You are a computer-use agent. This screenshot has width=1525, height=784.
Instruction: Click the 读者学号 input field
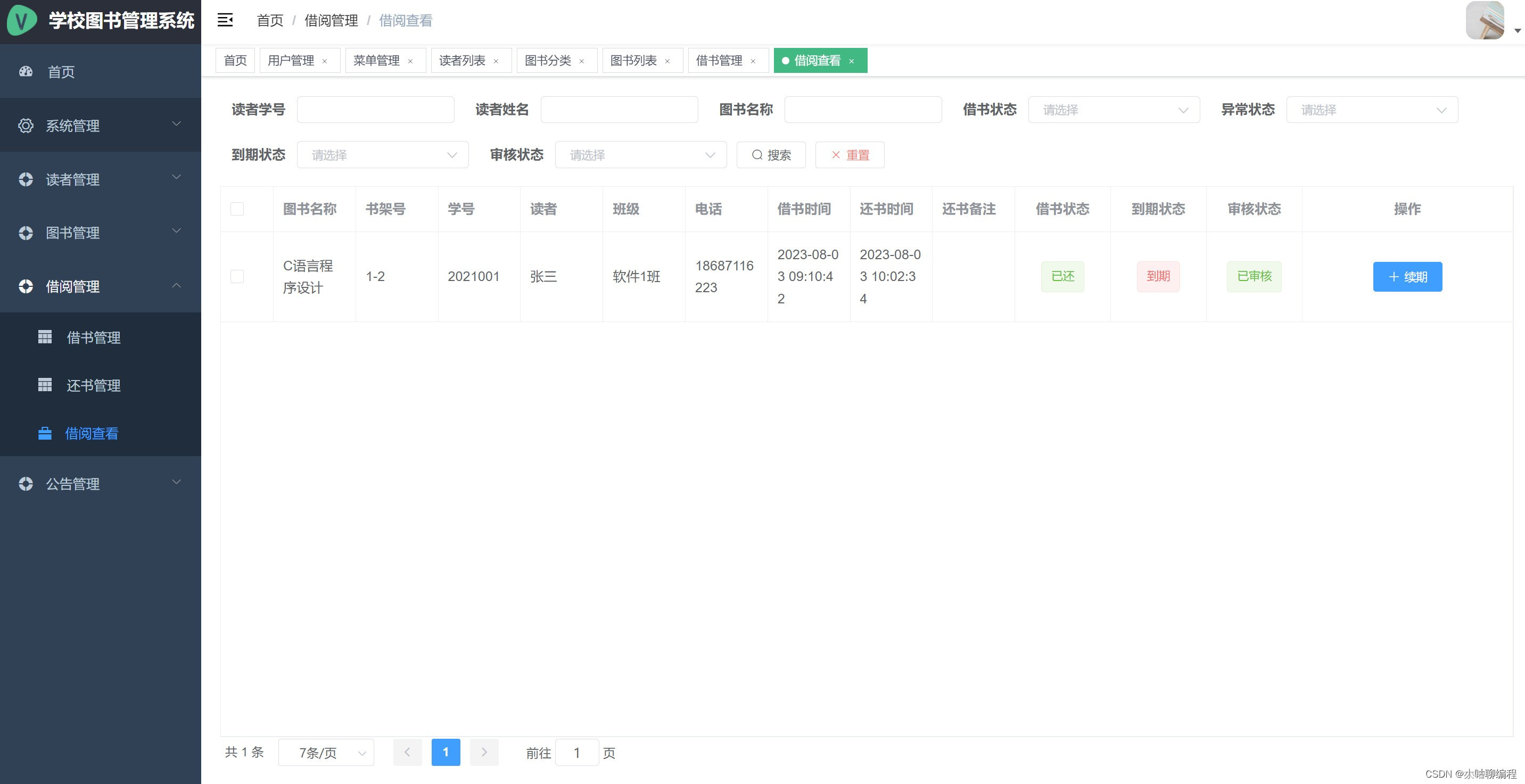375,110
